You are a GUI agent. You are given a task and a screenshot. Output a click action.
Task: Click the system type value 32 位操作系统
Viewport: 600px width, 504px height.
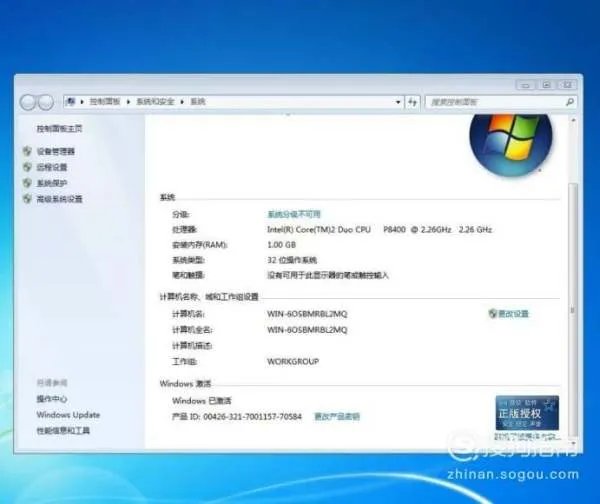tap(292, 260)
